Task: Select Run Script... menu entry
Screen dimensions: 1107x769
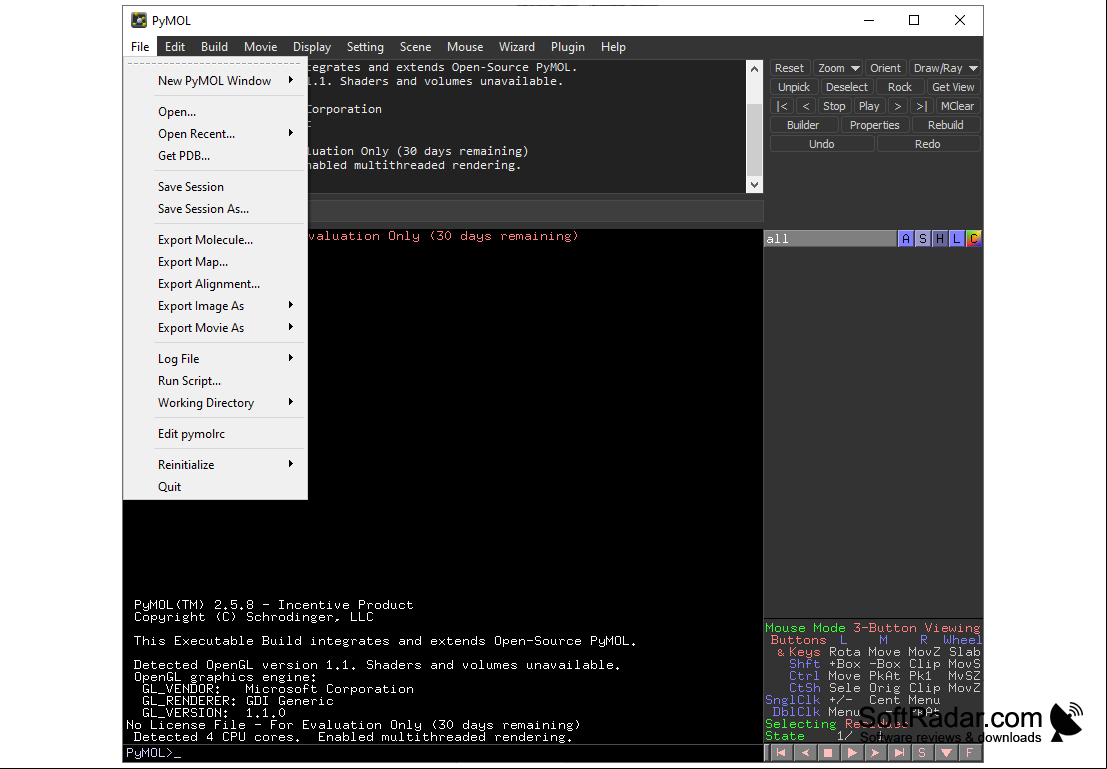Action: pyautogui.click(x=215, y=381)
